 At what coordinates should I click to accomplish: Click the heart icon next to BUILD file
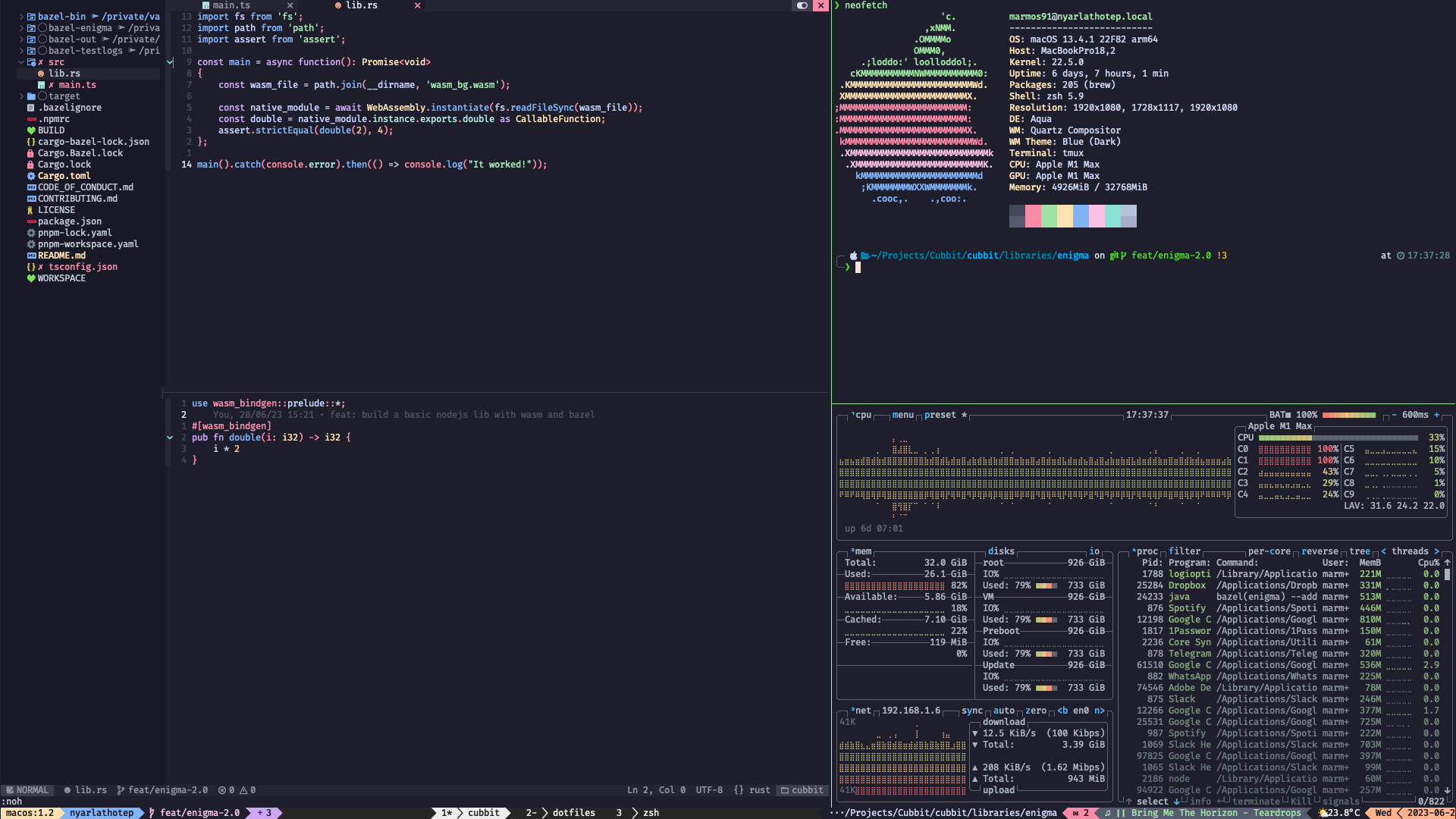31,130
